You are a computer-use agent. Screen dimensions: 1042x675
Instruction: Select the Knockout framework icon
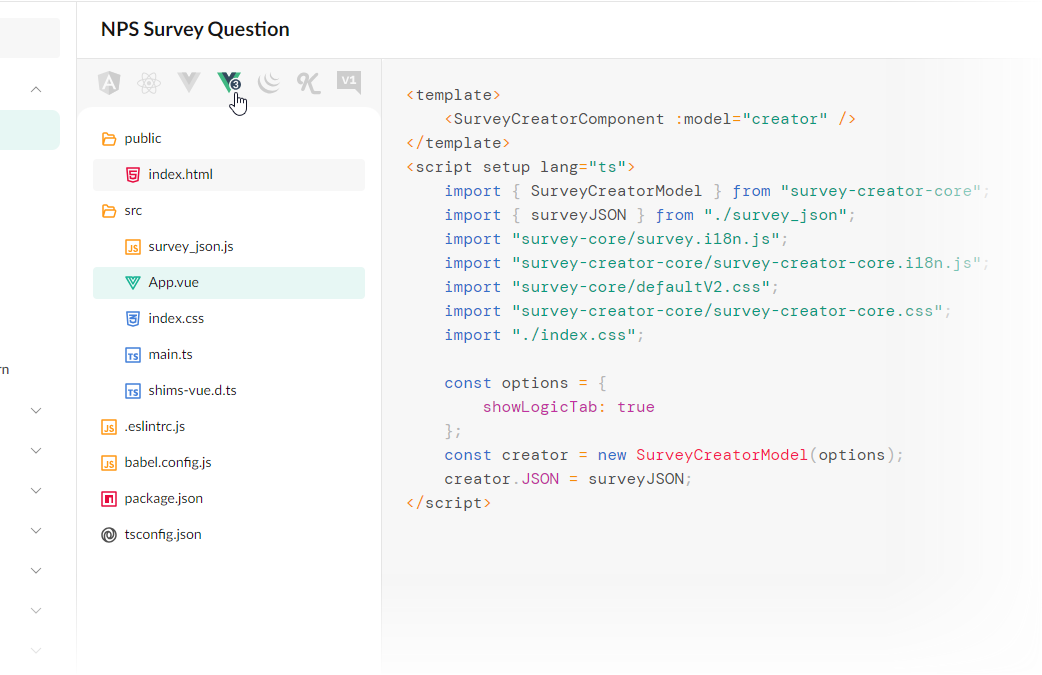308,83
